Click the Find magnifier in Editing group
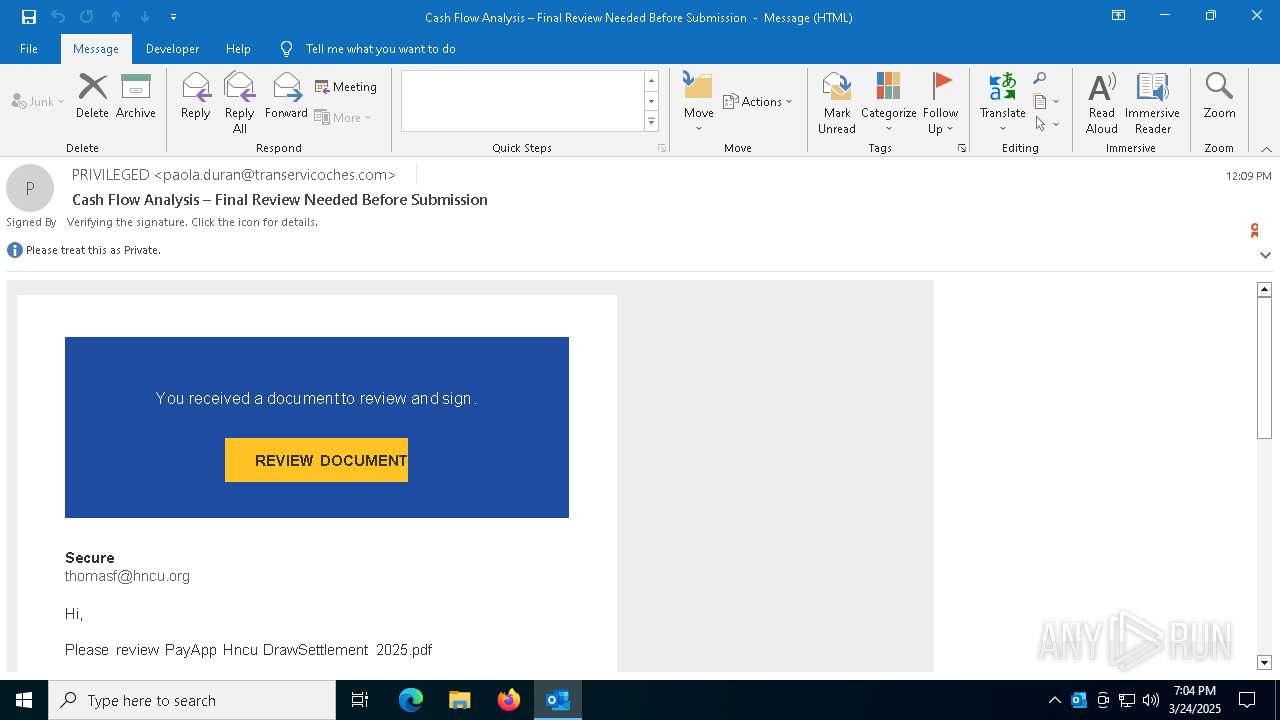Viewport: 1280px width, 720px height. [x=1040, y=79]
